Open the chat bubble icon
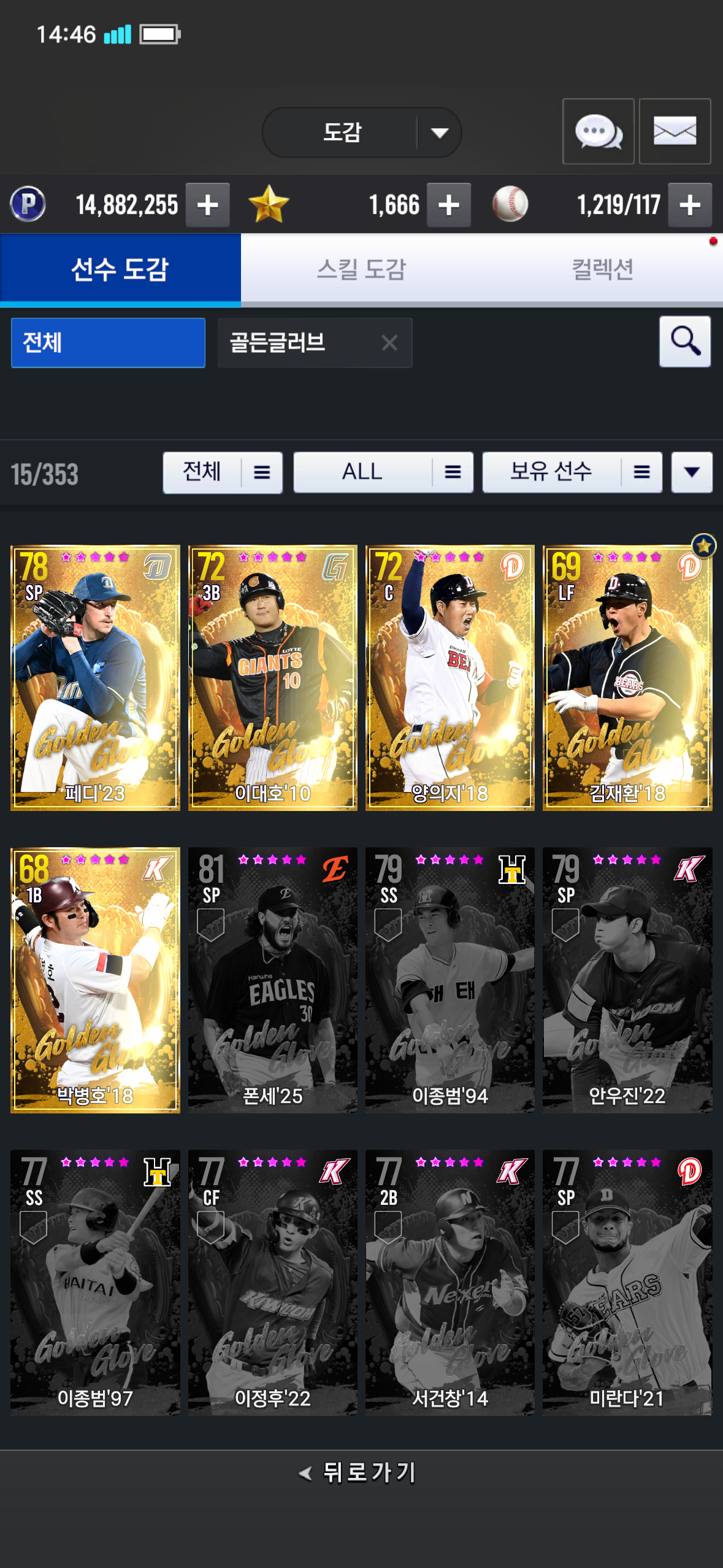This screenshot has width=723, height=1568. pos(598,131)
